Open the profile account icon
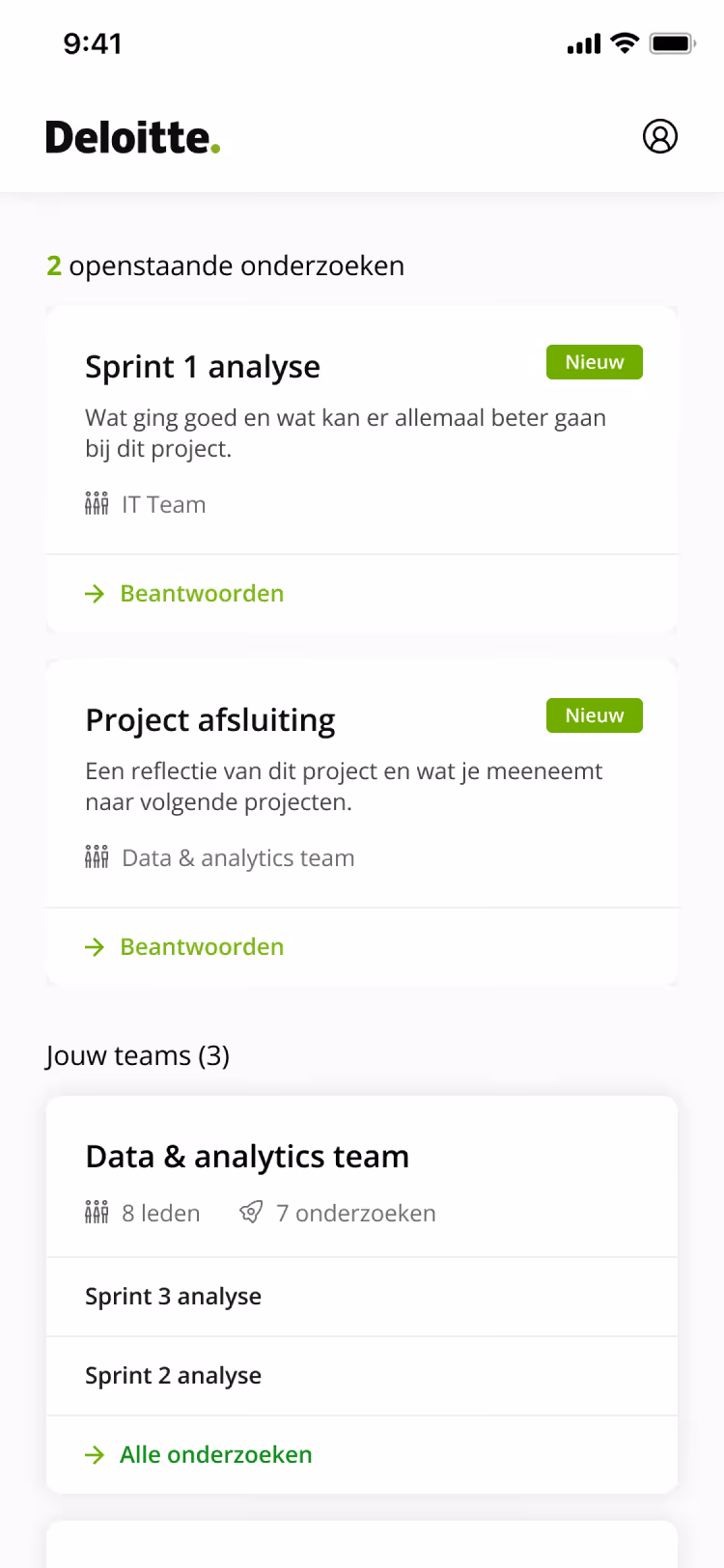This screenshot has width=724, height=1568. [x=660, y=136]
